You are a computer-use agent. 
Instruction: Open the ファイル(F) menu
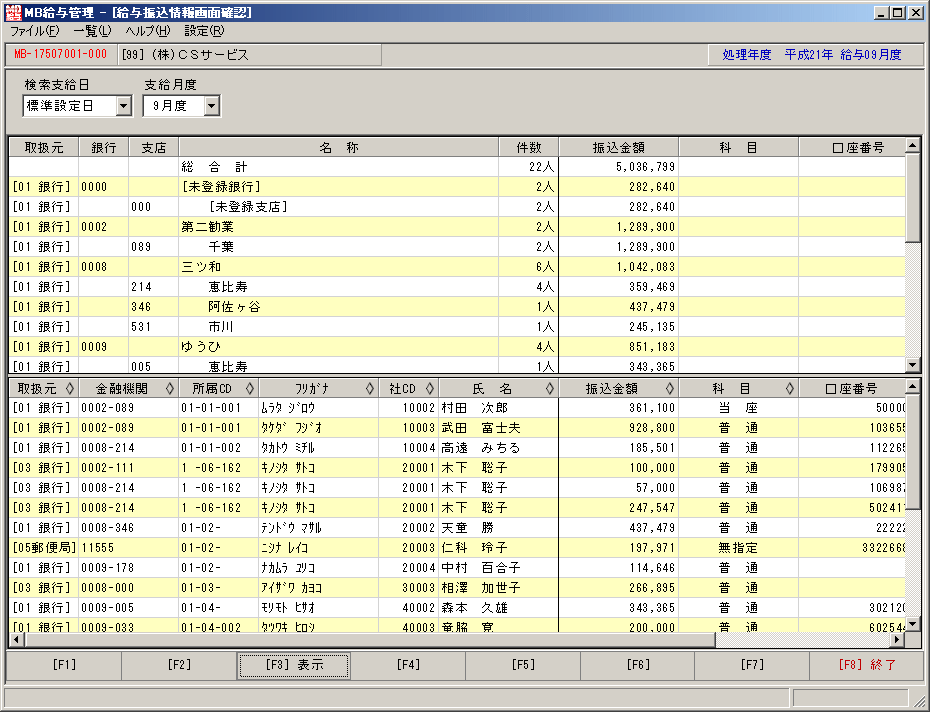pos(34,31)
